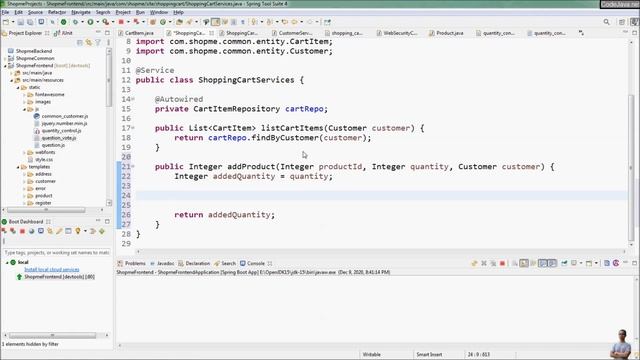Click the green Run play button
640x360 pixels.
(91, 22)
